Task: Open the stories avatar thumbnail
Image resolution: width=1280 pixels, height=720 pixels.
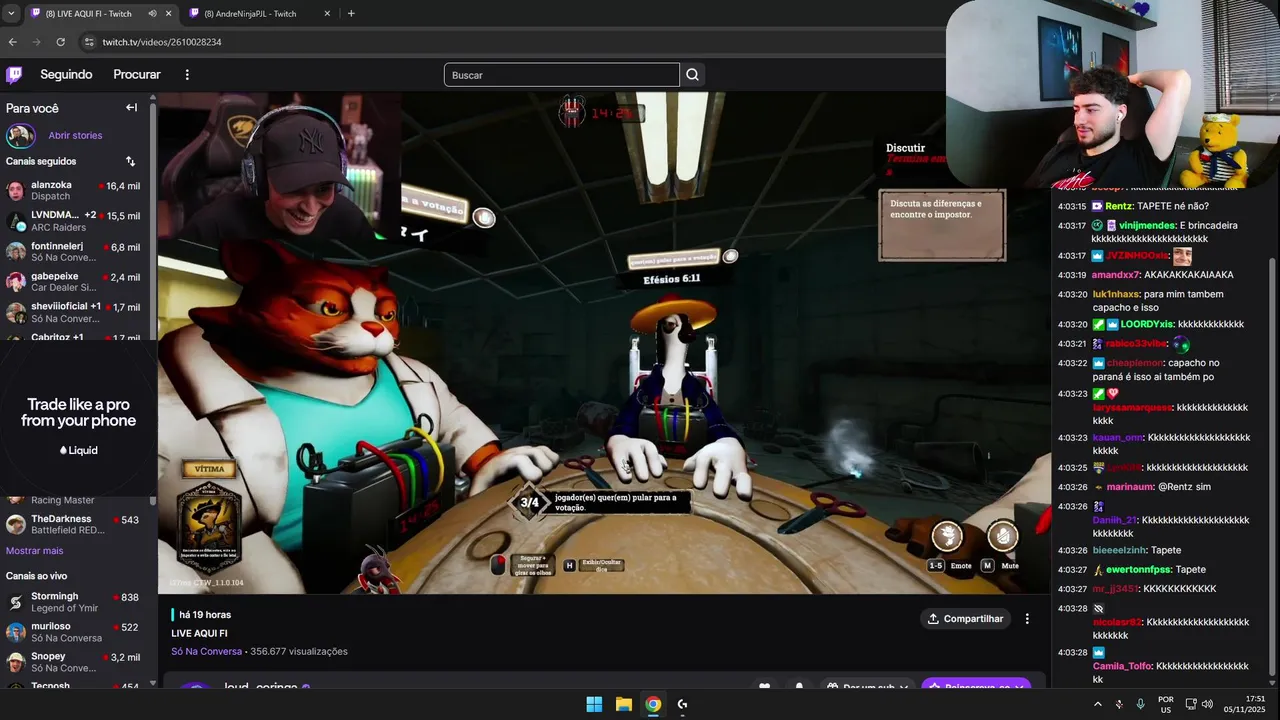Action: [x=20, y=135]
